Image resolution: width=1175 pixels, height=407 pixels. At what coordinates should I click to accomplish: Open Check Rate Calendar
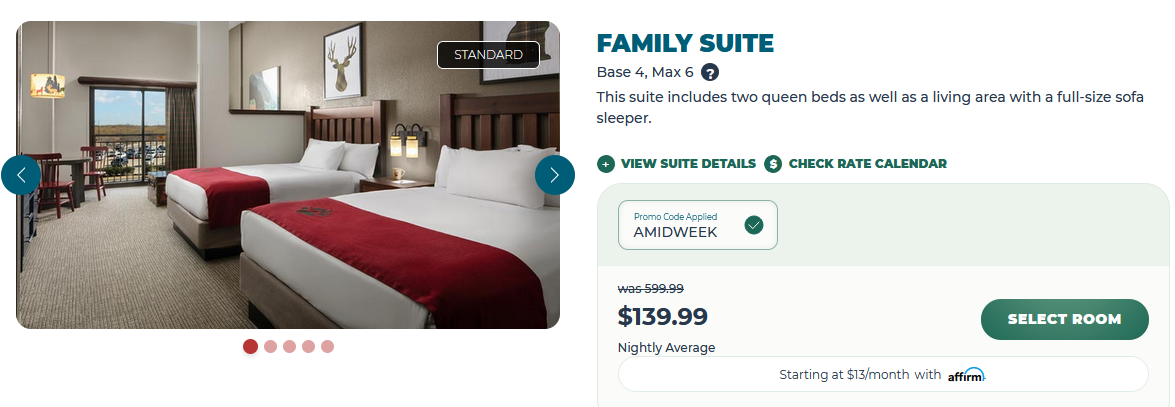867,164
